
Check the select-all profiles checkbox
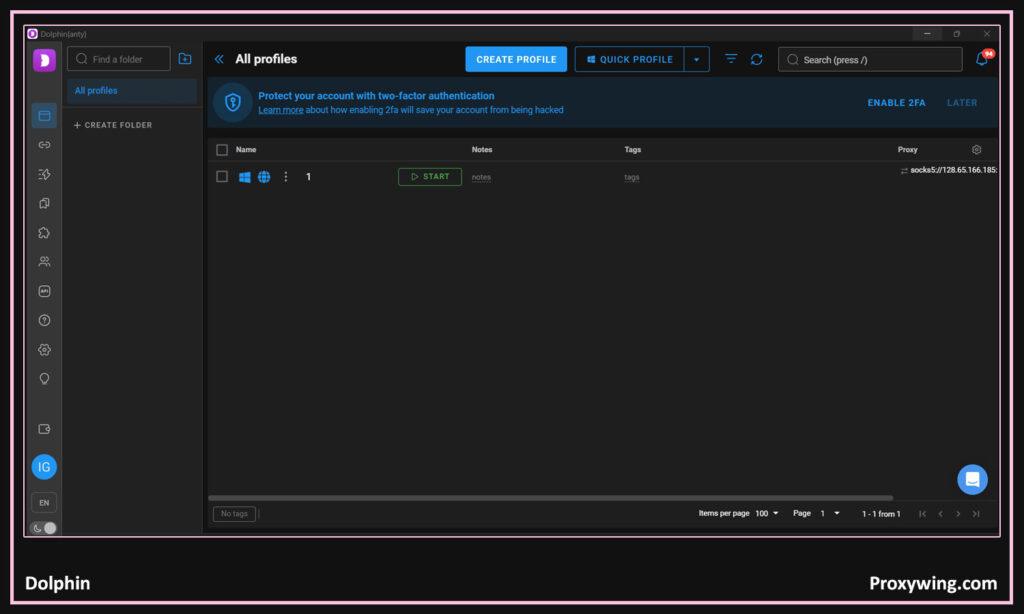pos(222,150)
